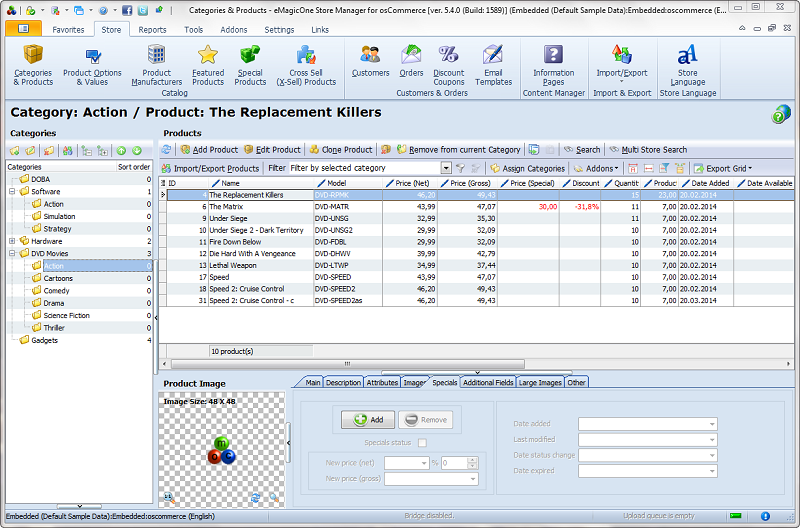
Task: Click the info icon in status bar
Action: [x=765, y=516]
